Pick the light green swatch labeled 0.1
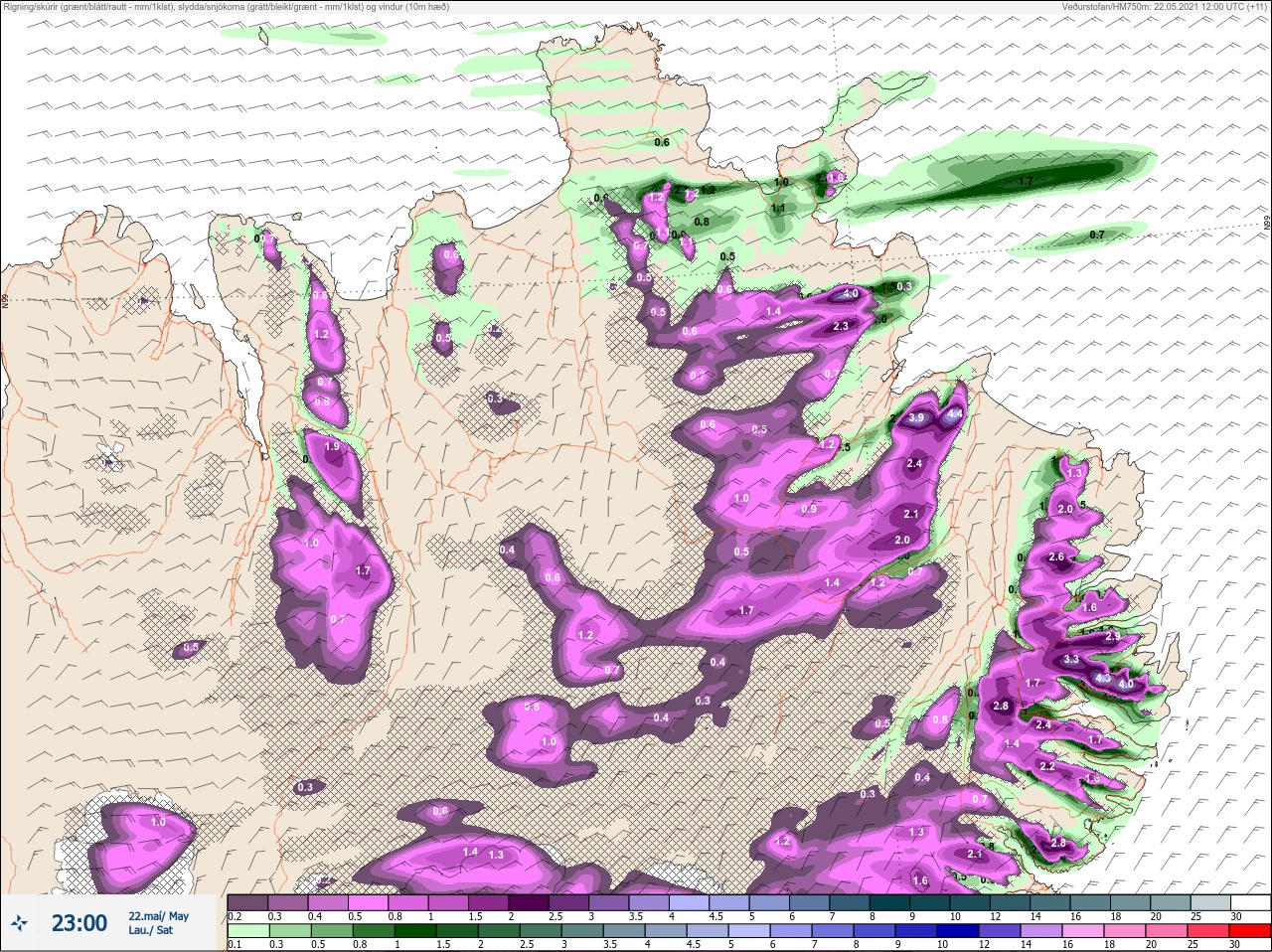1272x952 pixels. 247,930
